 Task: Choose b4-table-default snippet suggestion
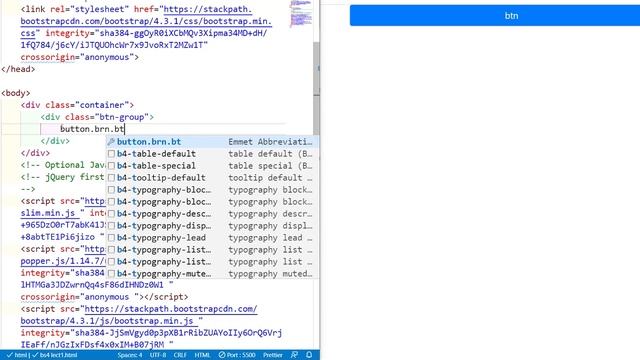point(212,154)
